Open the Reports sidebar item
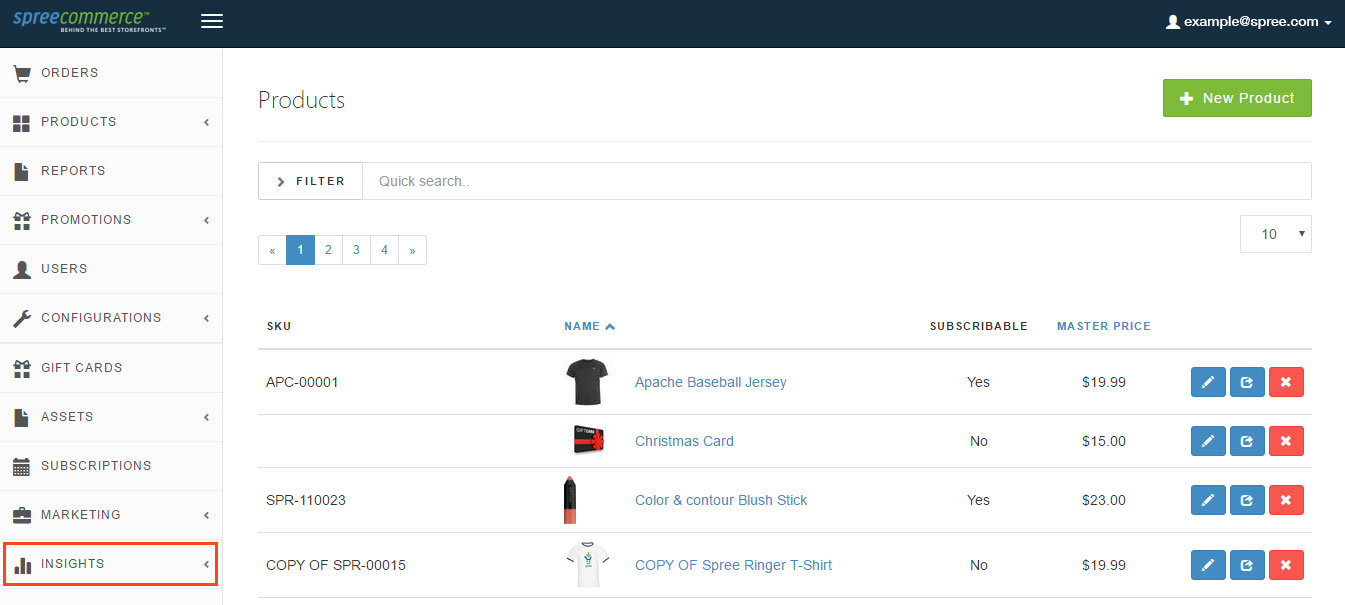The image size is (1345, 605). point(111,171)
